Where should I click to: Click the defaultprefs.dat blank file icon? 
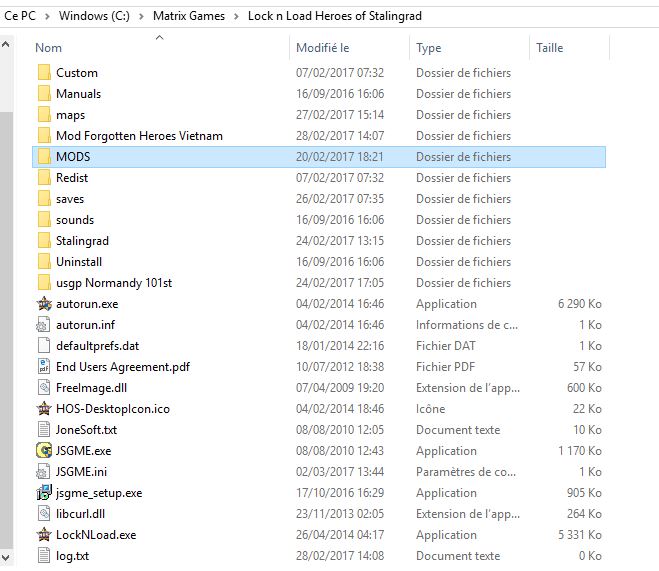[x=44, y=346]
